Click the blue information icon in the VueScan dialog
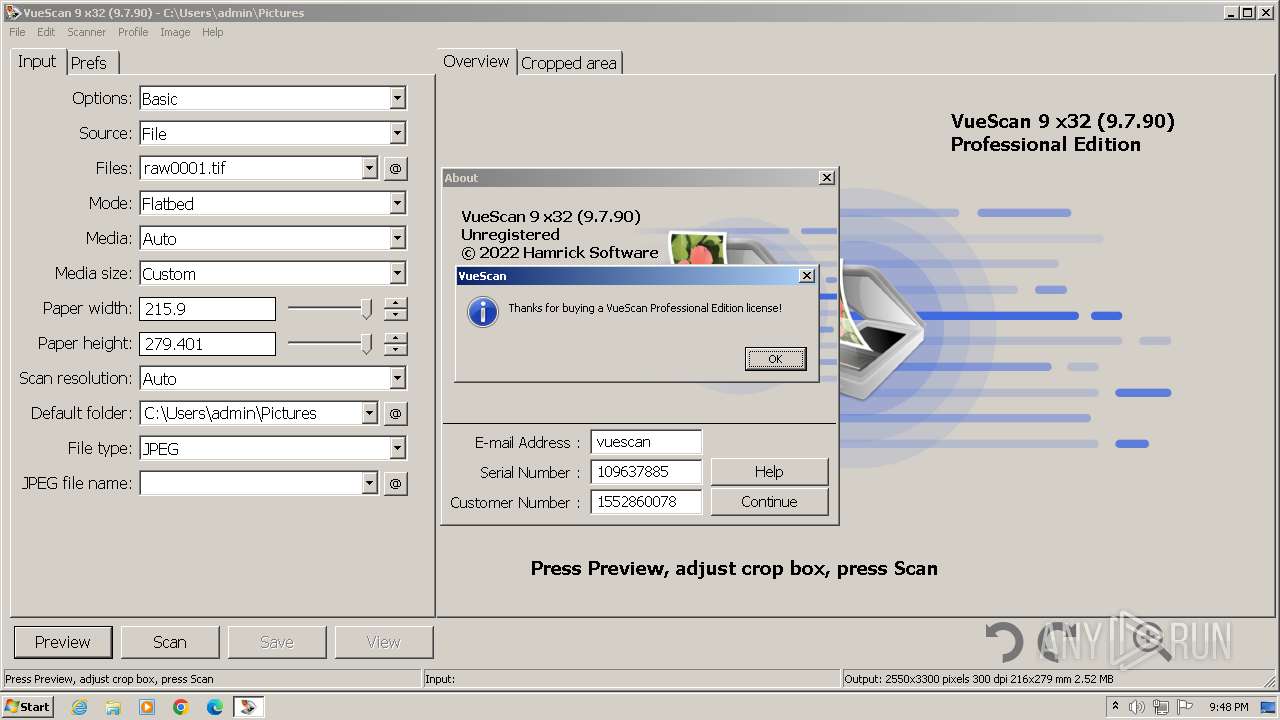Image resolution: width=1280 pixels, height=720 pixels. click(x=483, y=312)
